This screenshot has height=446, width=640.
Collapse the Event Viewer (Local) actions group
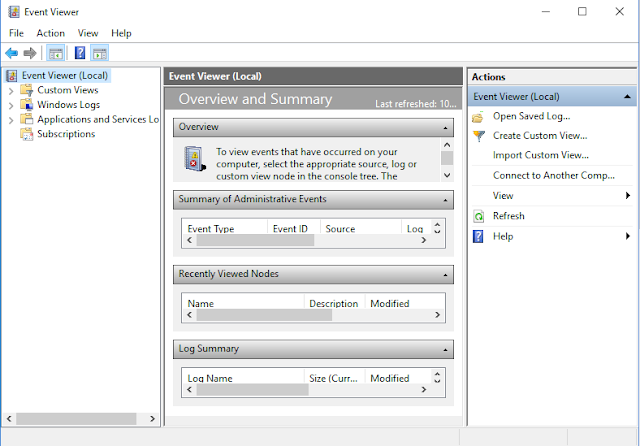click(x=627, y=97)
